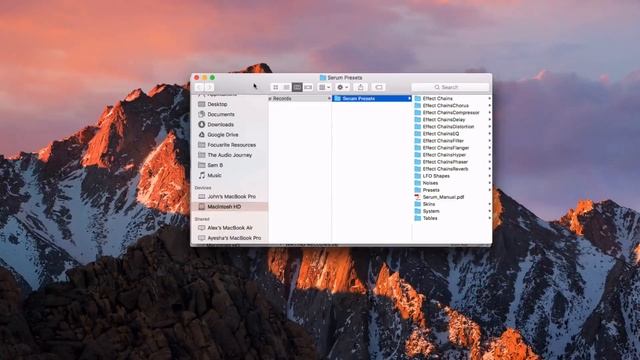Expand Effect ChainsReverb using its arrow
This screenshot has width=640, height=360.
click(489, 169)
